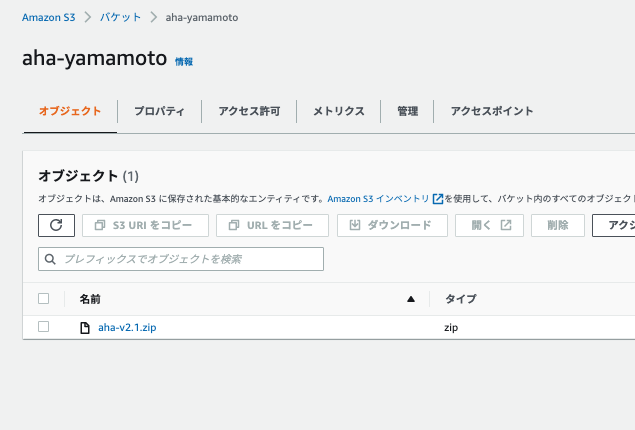Open the Amazon S3 インベントリ link
The width and height of the screenshot is (635, 430).
(x=378, y=199)
